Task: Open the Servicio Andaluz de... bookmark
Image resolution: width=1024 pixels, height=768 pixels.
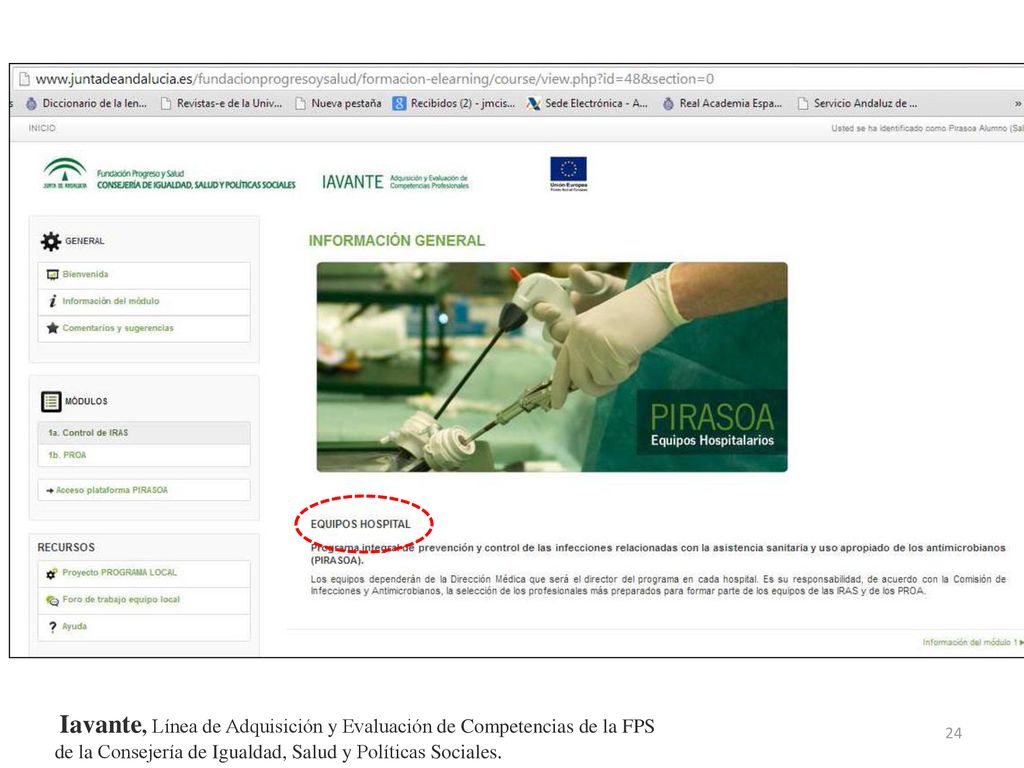Action: pyautogui.click(x=857, y=103)
